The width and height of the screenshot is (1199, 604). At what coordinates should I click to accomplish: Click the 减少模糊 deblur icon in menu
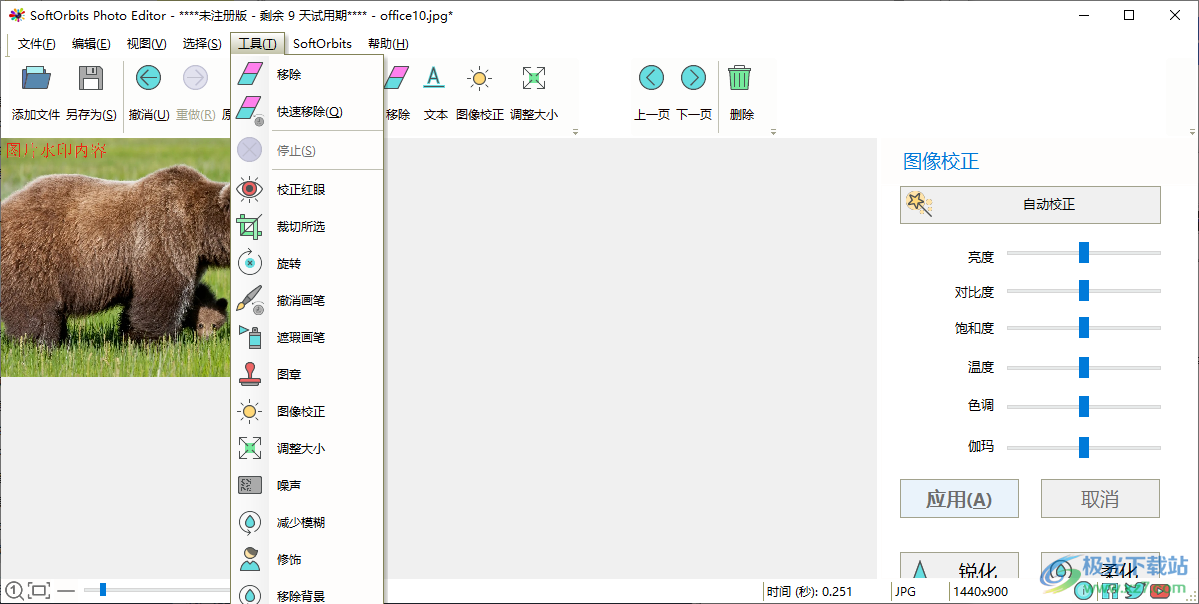tap(250, 522)
